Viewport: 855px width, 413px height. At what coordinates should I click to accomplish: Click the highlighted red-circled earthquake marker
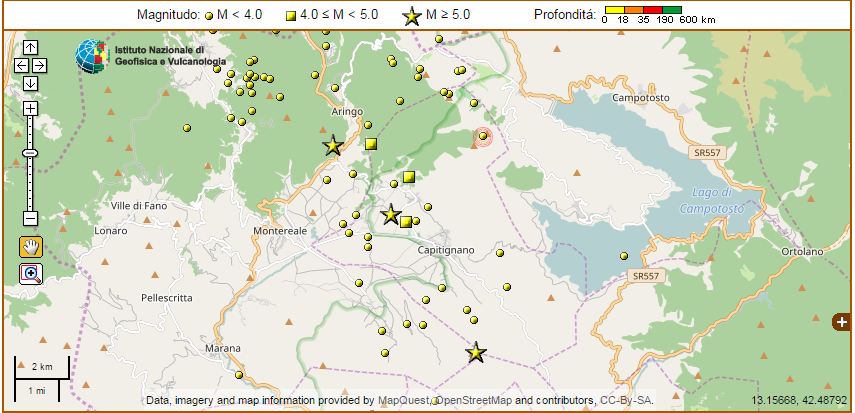point(483,136)
